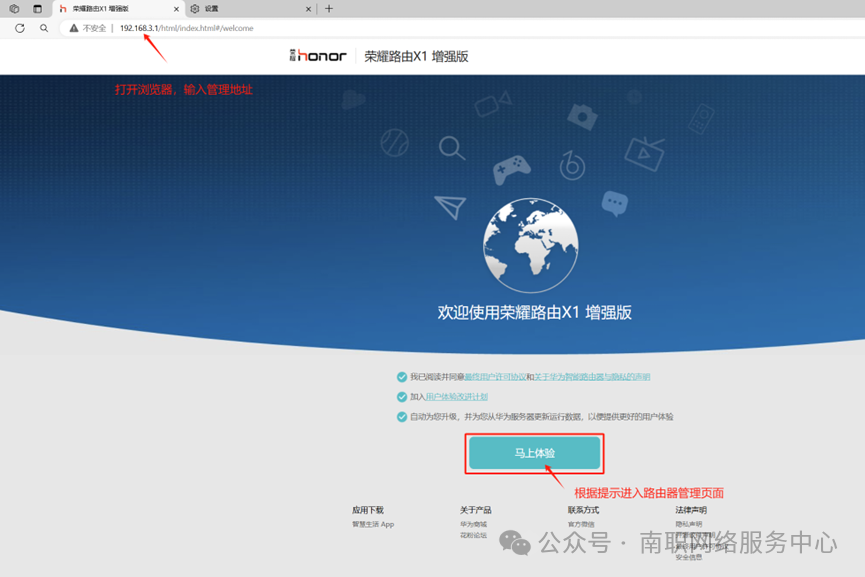The height and width of the screenshot is (577, 865).
Task: Open the 隐私声明 footer link
Action: [x=688, y=524]
